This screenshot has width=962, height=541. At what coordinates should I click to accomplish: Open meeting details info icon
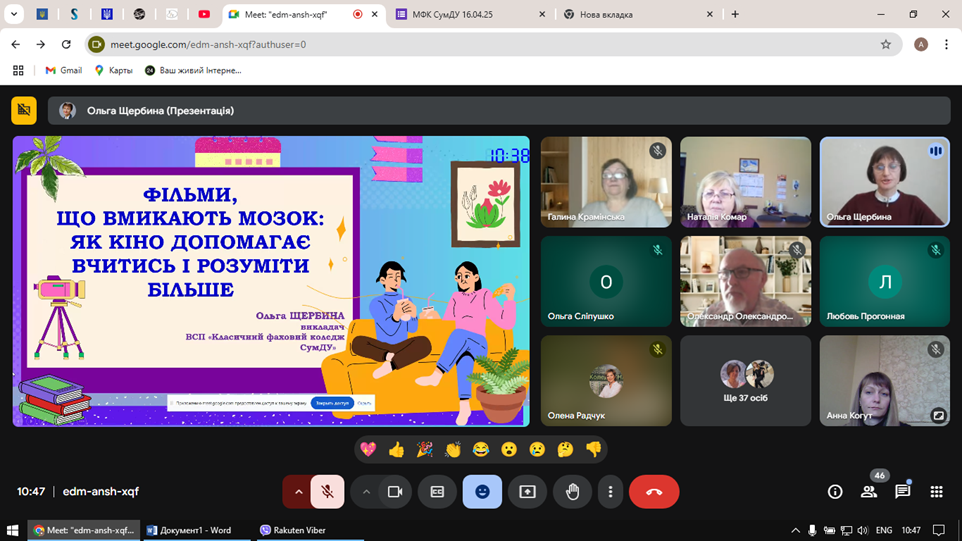click(x=835, y=492)
